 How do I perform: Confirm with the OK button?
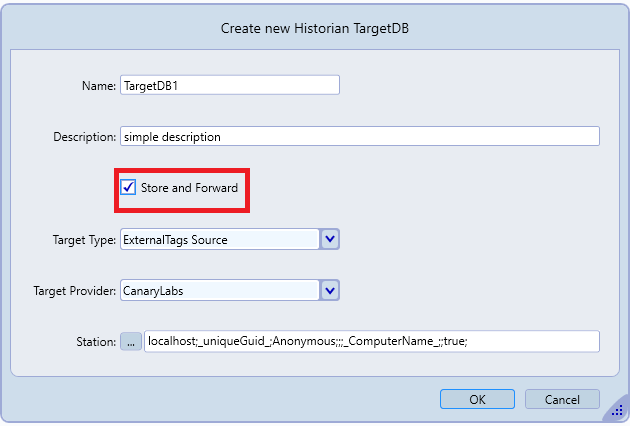click(477, 400)
